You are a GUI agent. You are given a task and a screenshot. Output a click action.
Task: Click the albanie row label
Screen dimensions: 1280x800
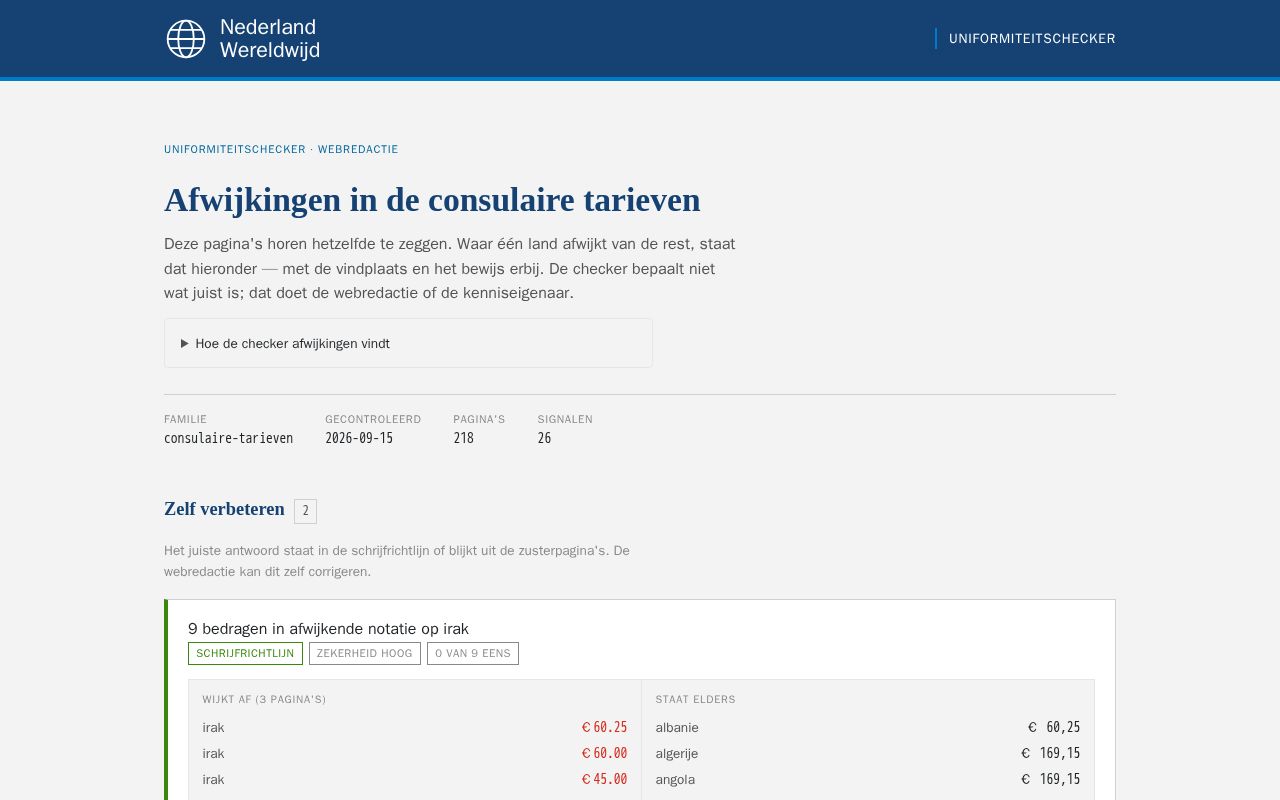[677, 728]
